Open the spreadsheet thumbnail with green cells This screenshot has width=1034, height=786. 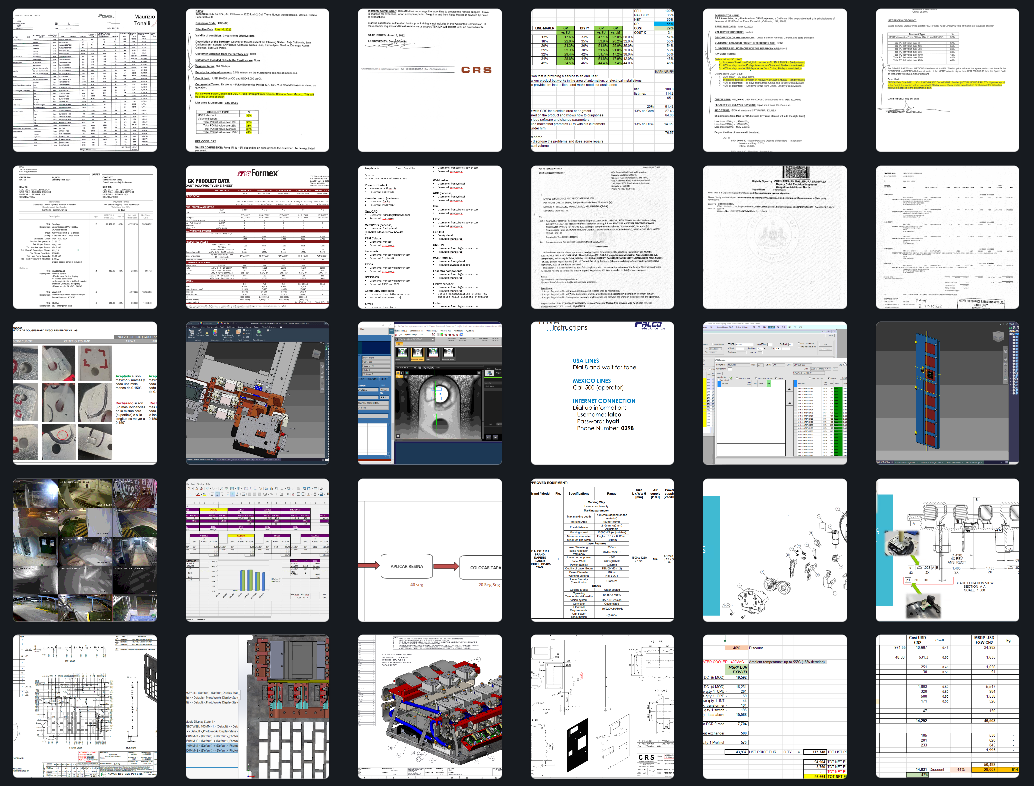(x=602, y=80)
